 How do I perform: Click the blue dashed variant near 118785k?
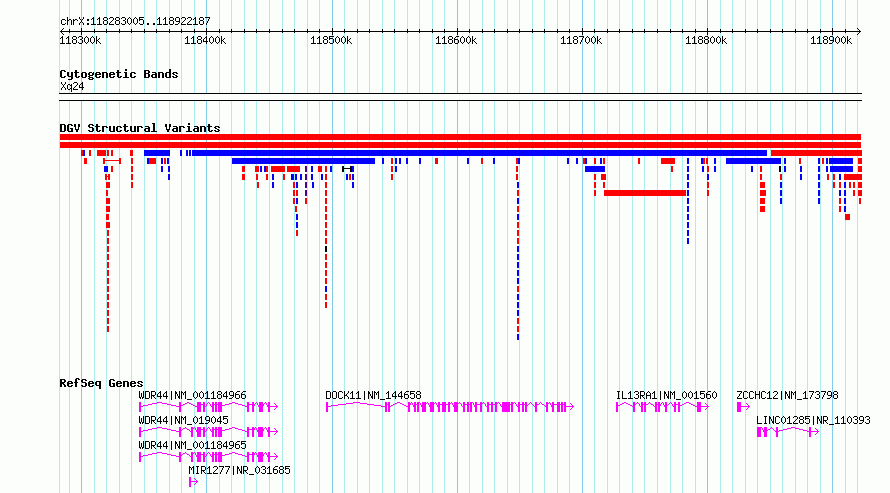688,201
